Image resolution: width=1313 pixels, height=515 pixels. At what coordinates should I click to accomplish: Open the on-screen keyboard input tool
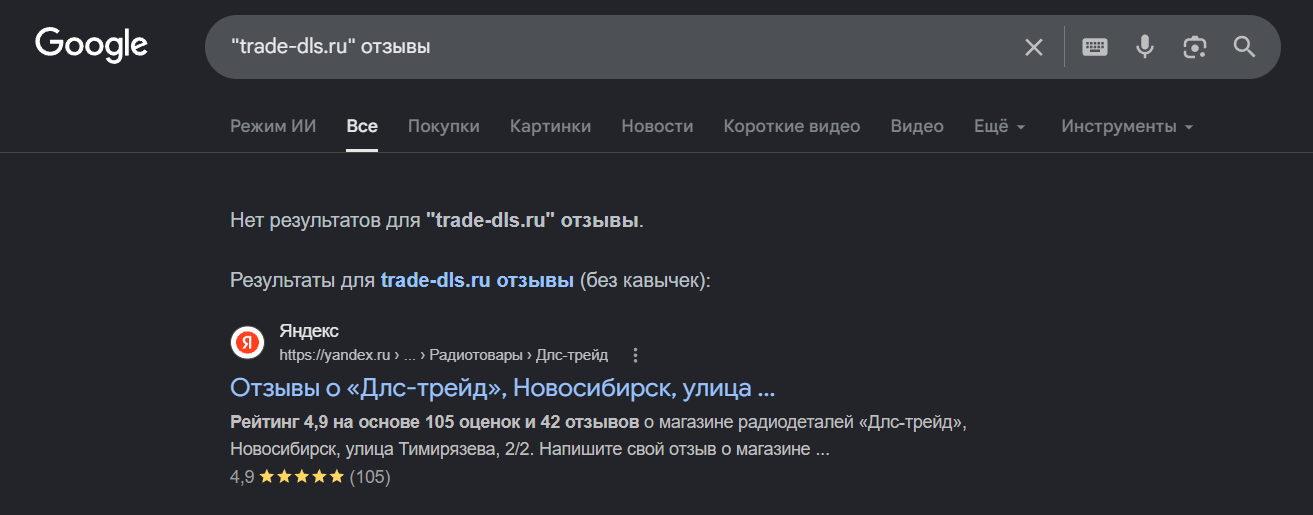[1095, 47]
